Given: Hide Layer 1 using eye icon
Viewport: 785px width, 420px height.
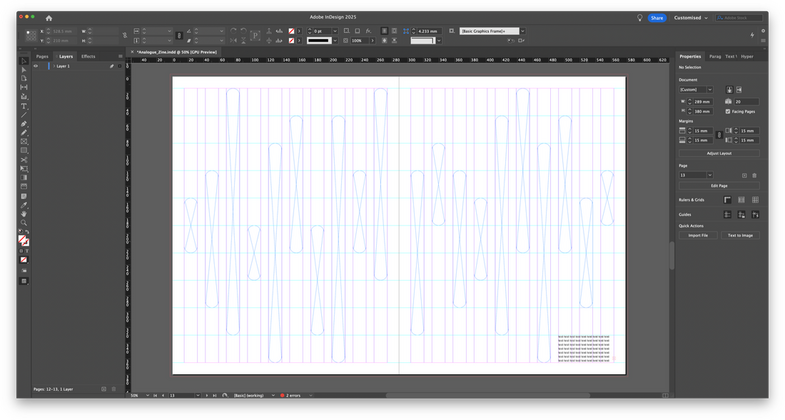Looking at the screenshot, I should coord(37,66).
